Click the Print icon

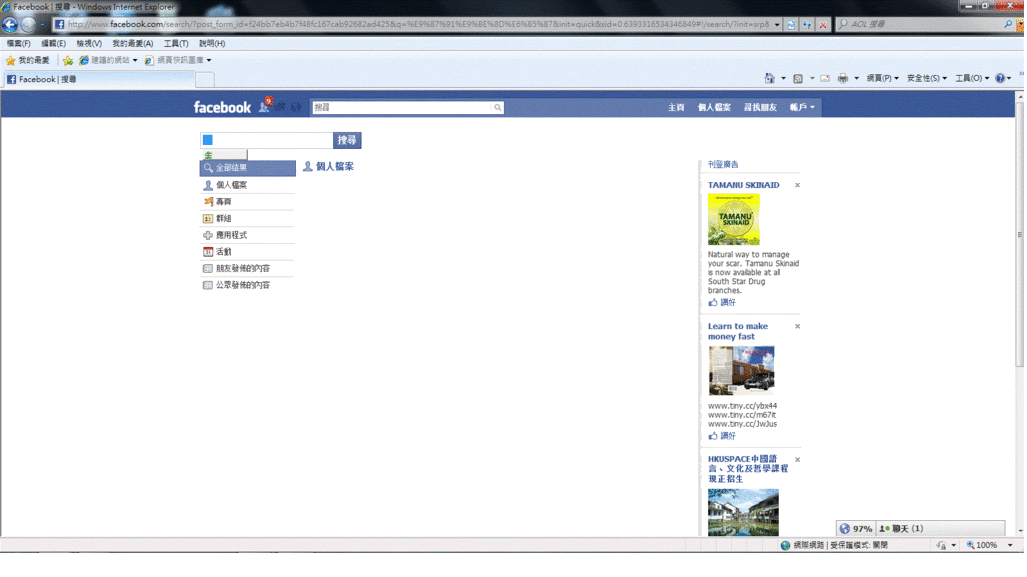pyautogui.click(x=843, y=78)
